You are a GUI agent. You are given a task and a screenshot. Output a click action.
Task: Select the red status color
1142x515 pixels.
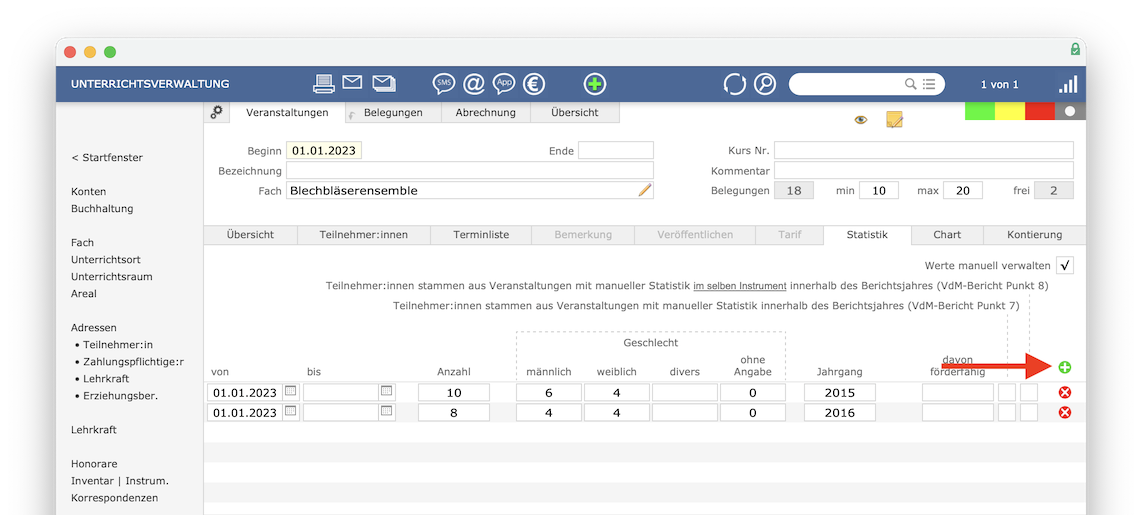tap(1039, 111)
